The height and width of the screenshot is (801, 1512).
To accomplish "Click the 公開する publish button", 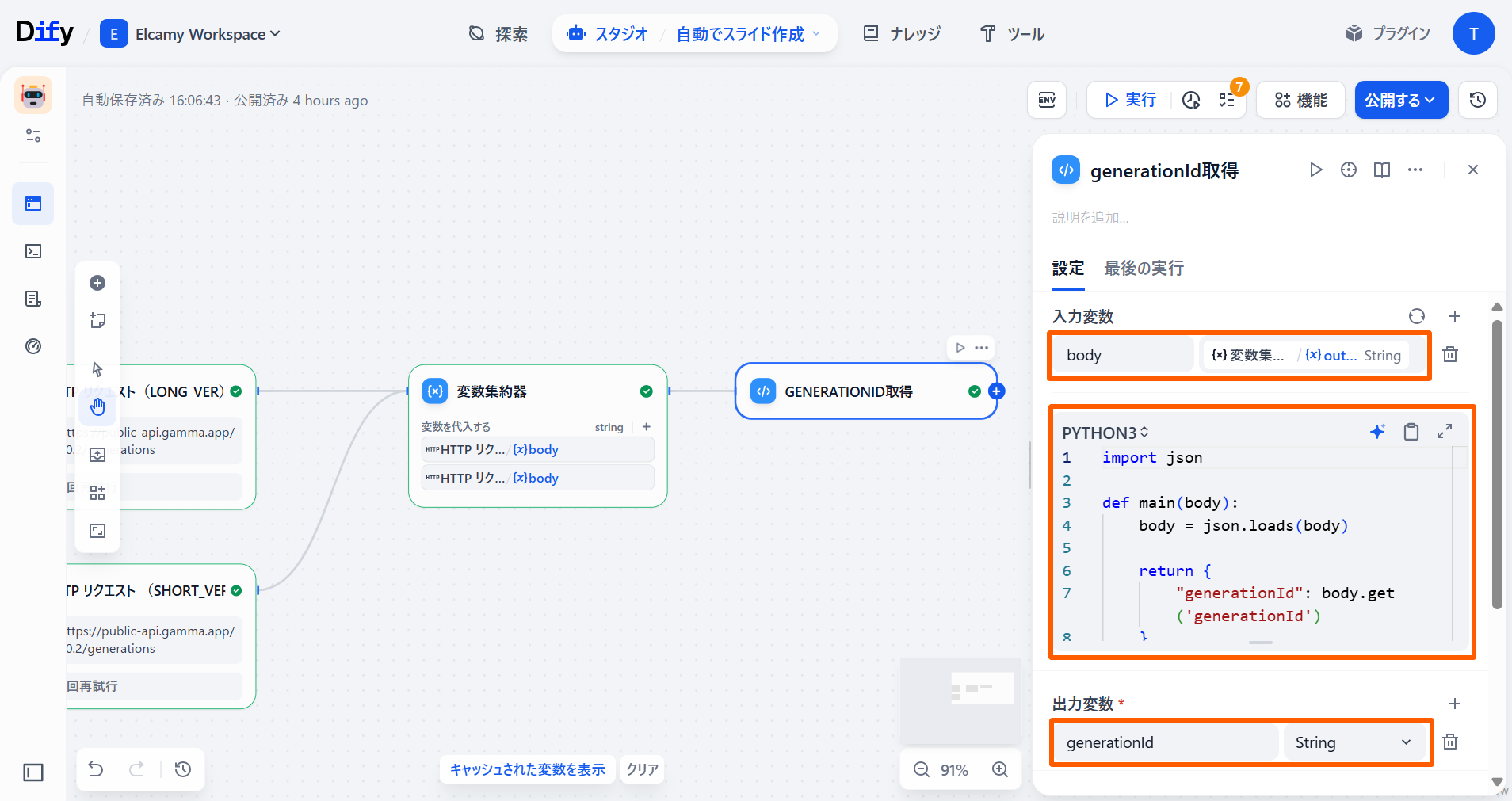I will click(x=1400, y=100).
